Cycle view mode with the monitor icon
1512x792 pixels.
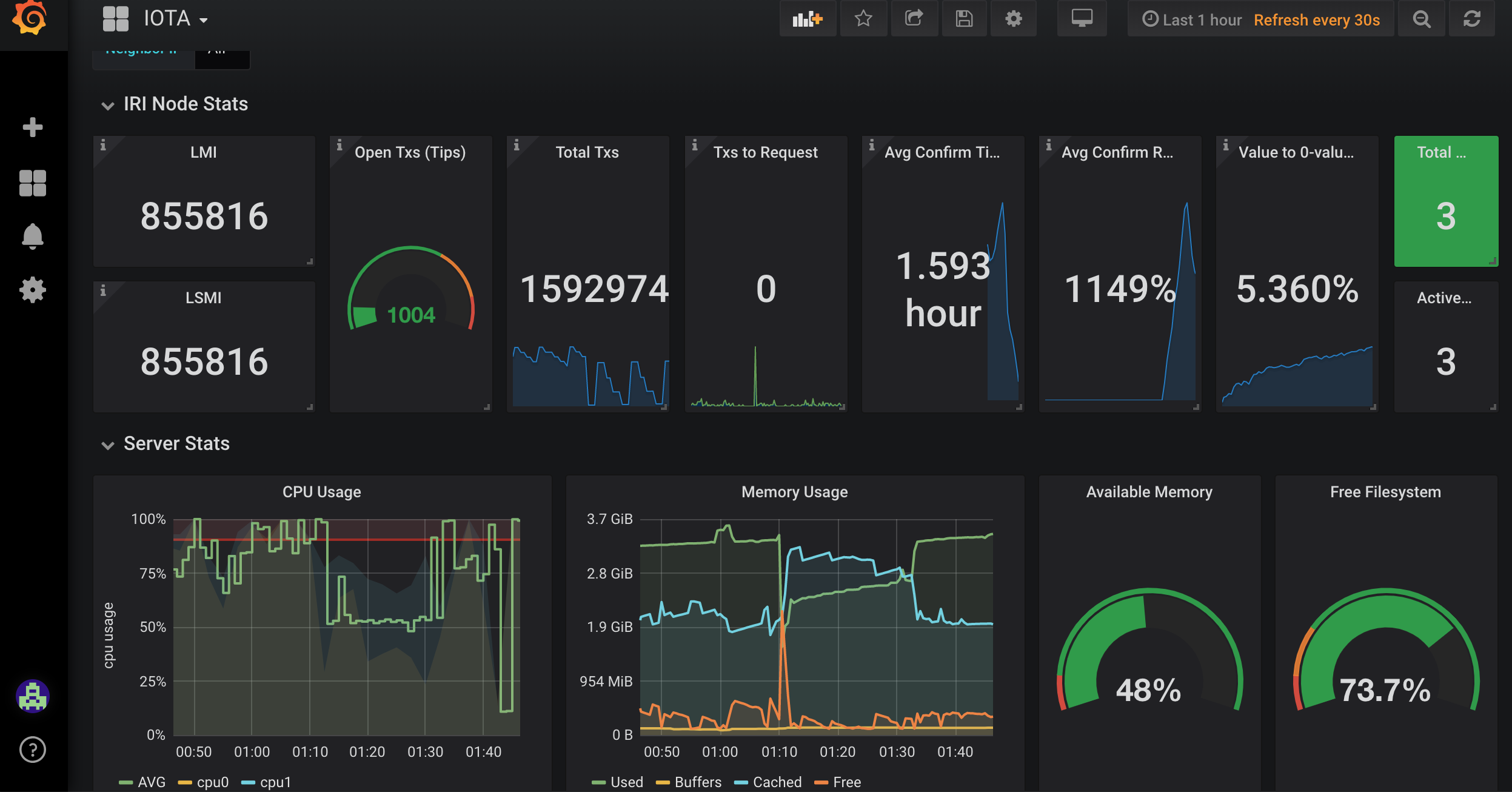1082,19
